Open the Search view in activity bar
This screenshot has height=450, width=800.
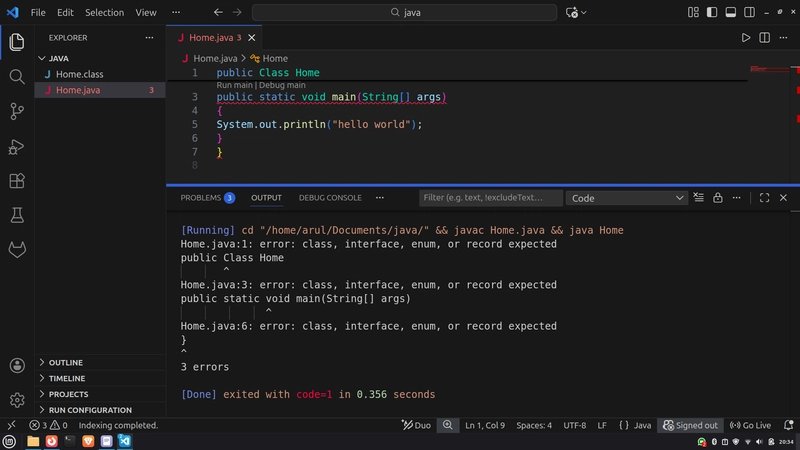[16, 77]
